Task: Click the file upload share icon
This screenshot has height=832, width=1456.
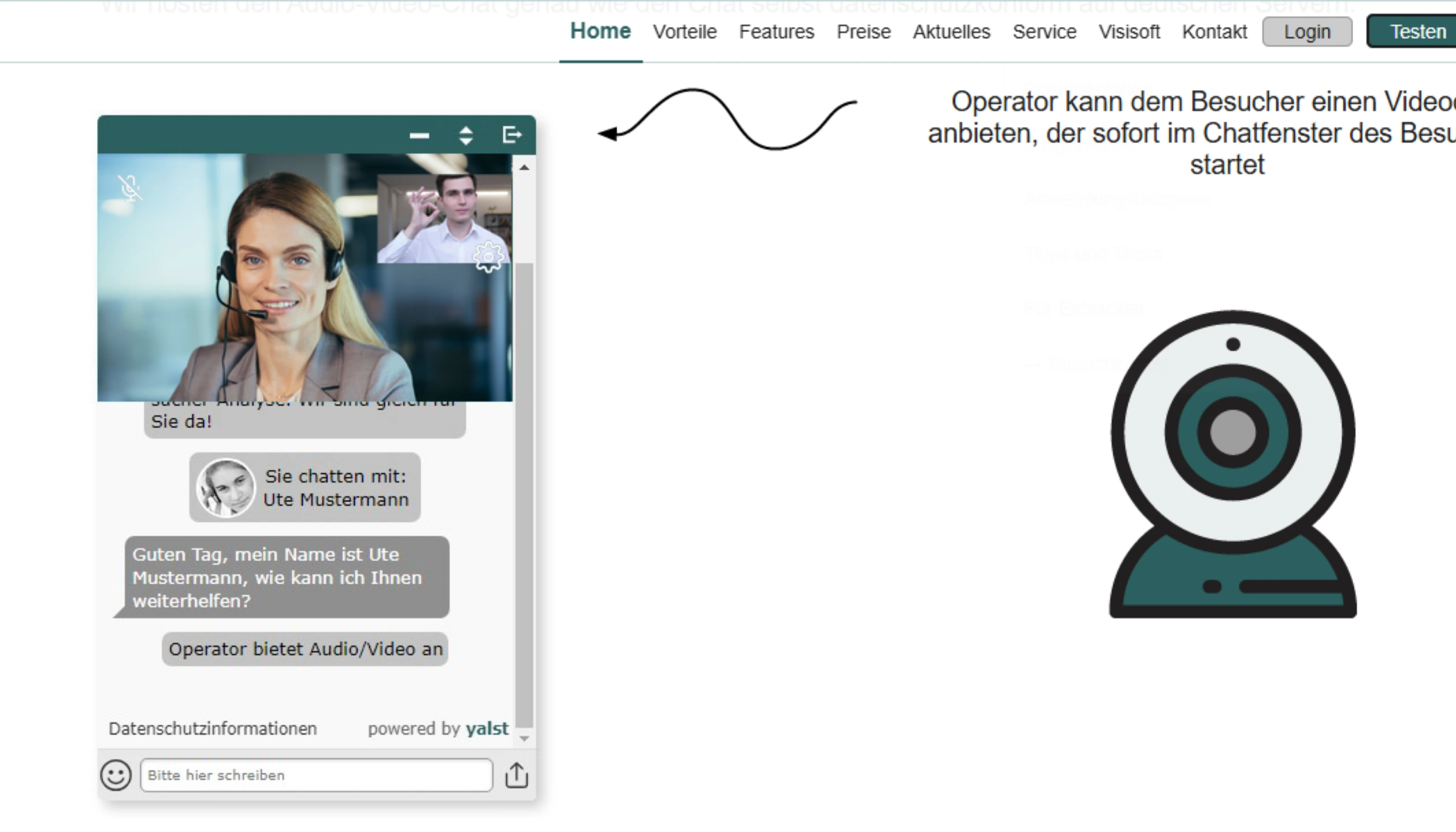Action: pyautogui.click(x=516, y=775)
